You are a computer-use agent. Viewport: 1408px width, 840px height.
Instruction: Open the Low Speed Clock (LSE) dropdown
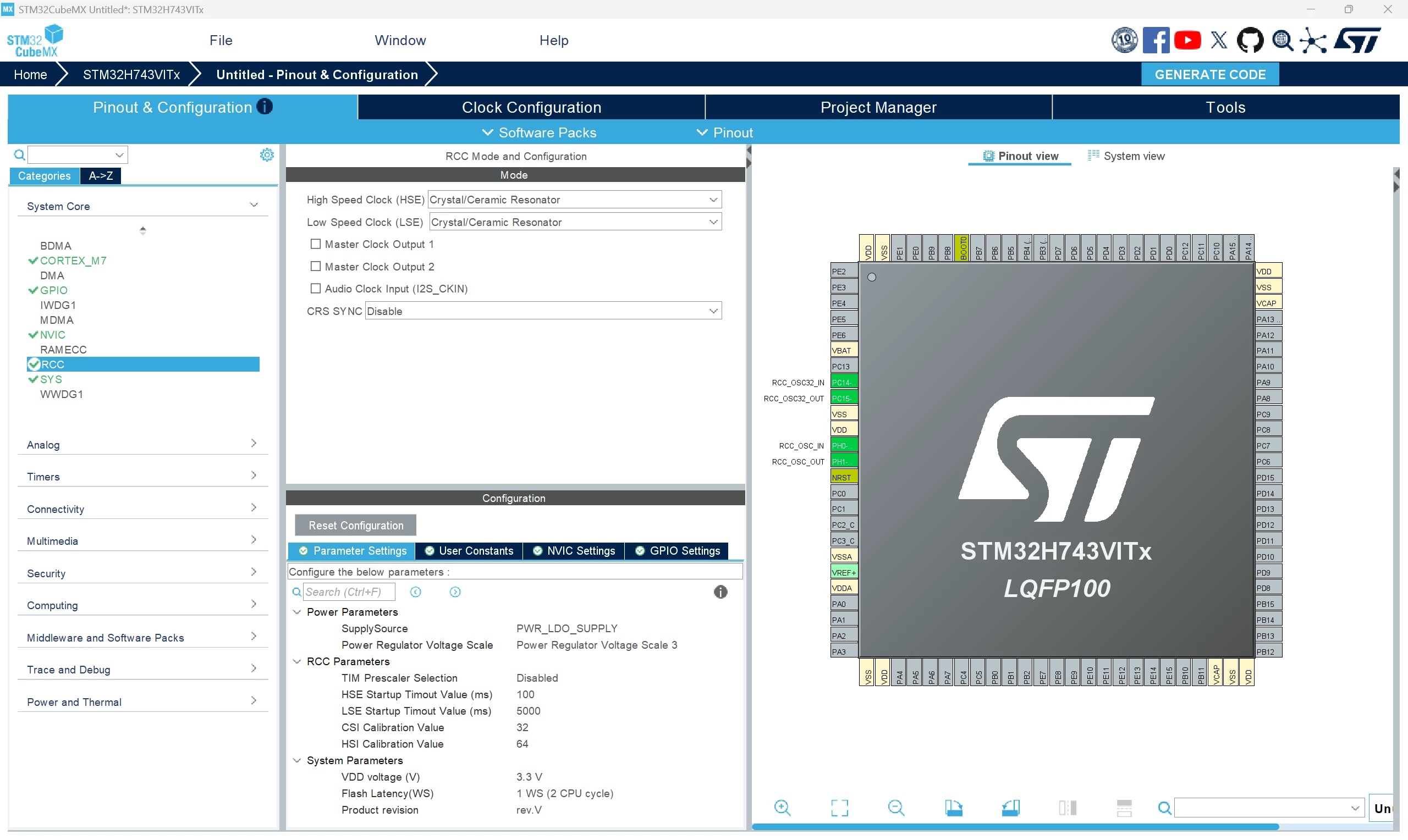pos(575,222)
